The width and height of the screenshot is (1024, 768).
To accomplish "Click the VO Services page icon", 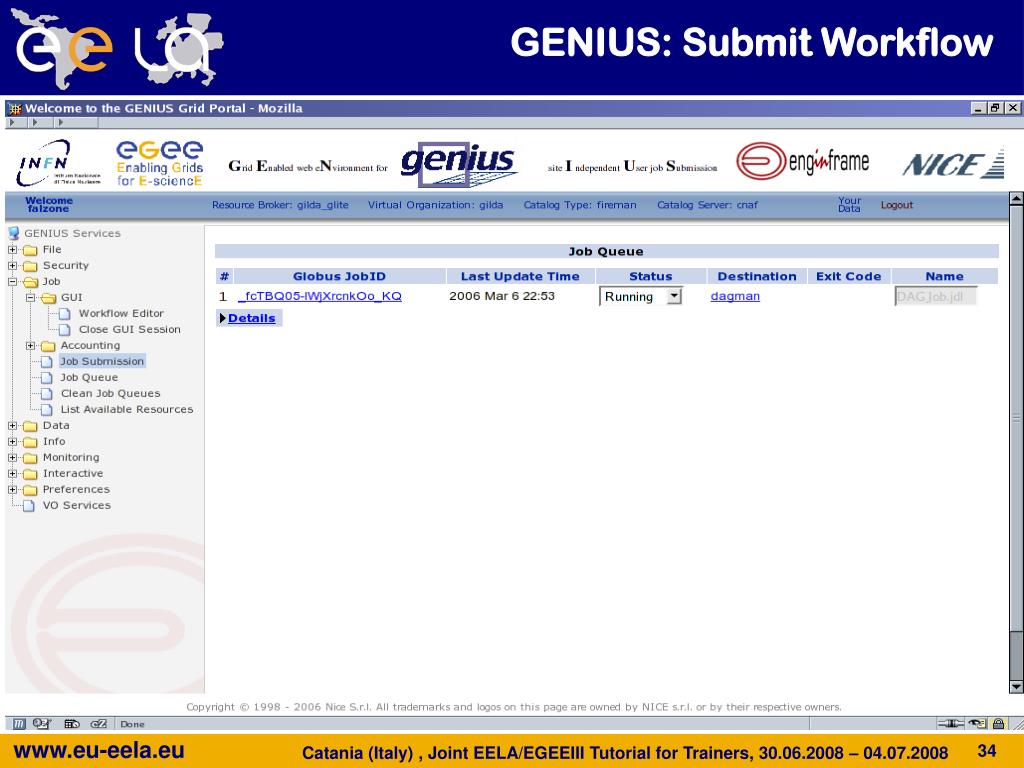I will (29, 505).
